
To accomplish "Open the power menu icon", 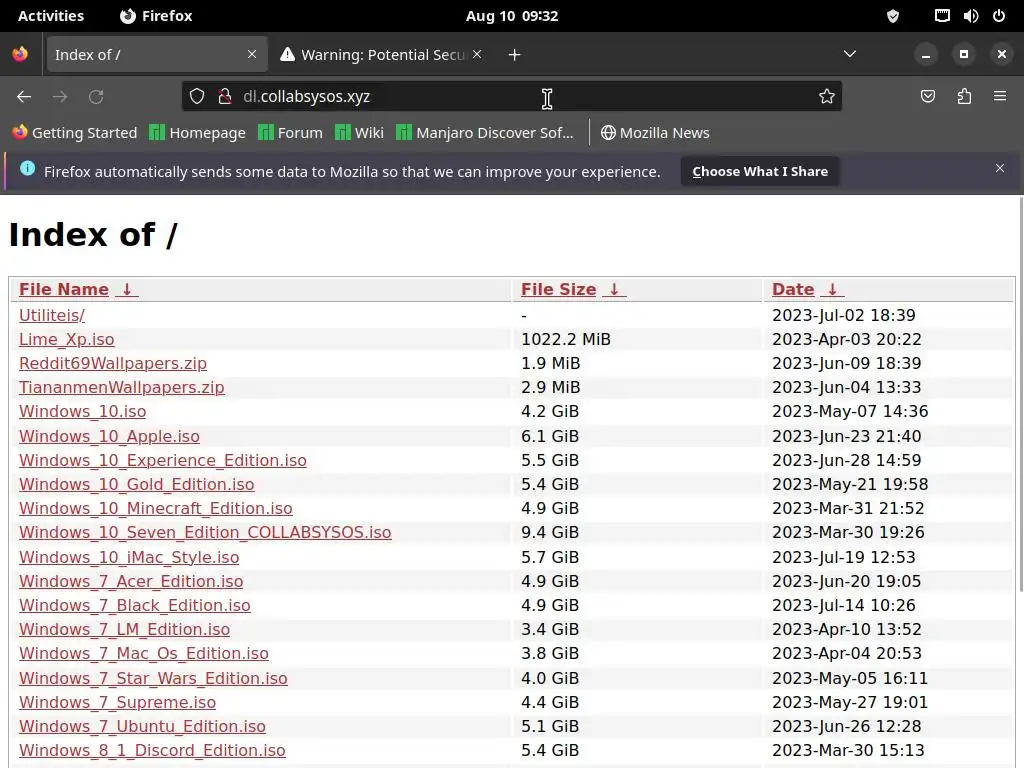I will 999,16.
